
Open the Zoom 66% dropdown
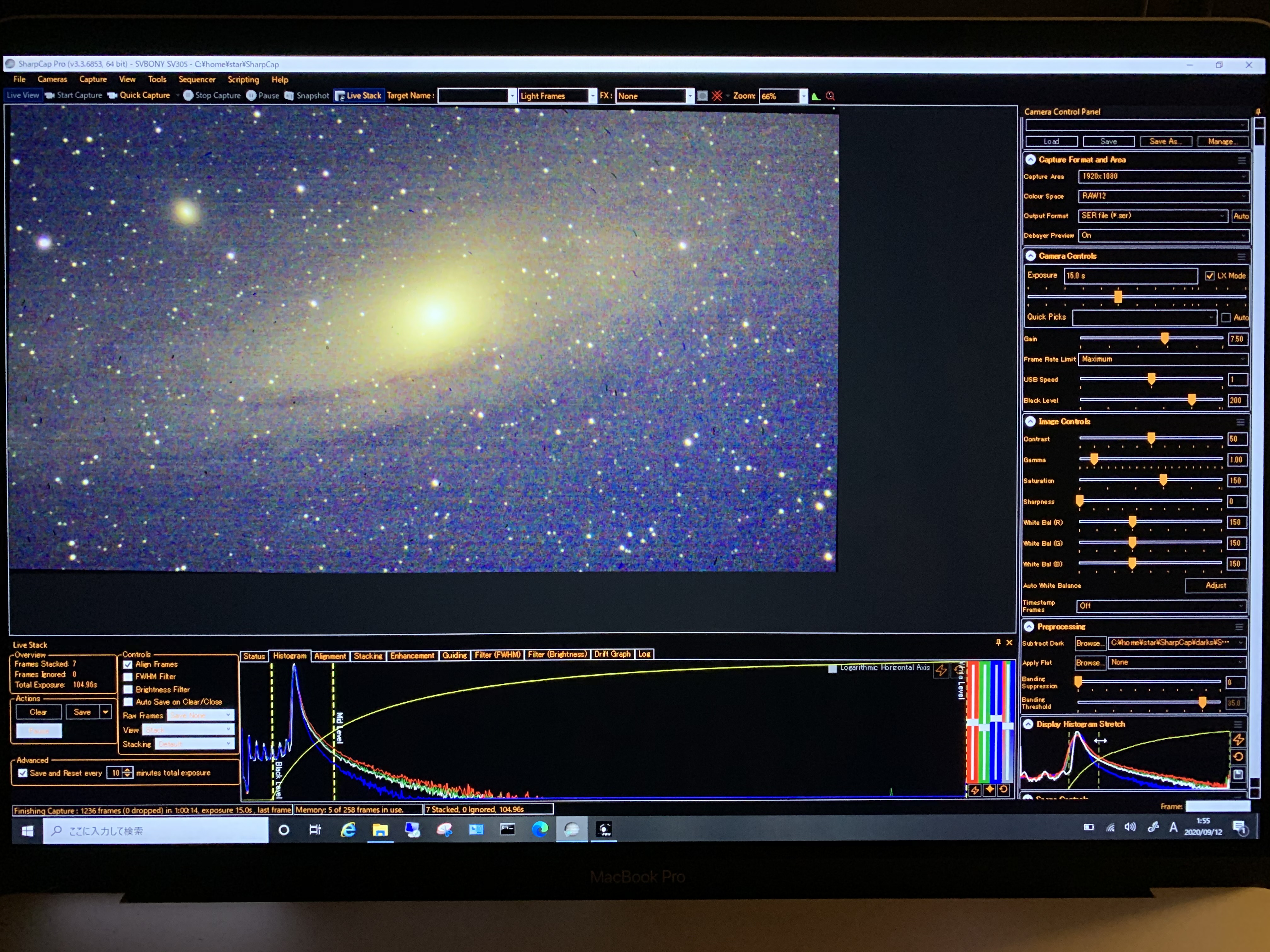pyautogui.click(x=784, y=96)
